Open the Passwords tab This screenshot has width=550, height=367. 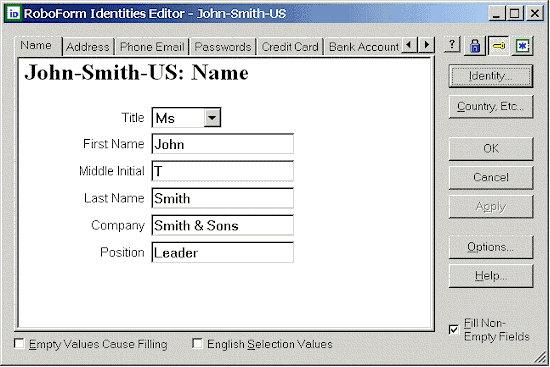(x=223, y=47)
